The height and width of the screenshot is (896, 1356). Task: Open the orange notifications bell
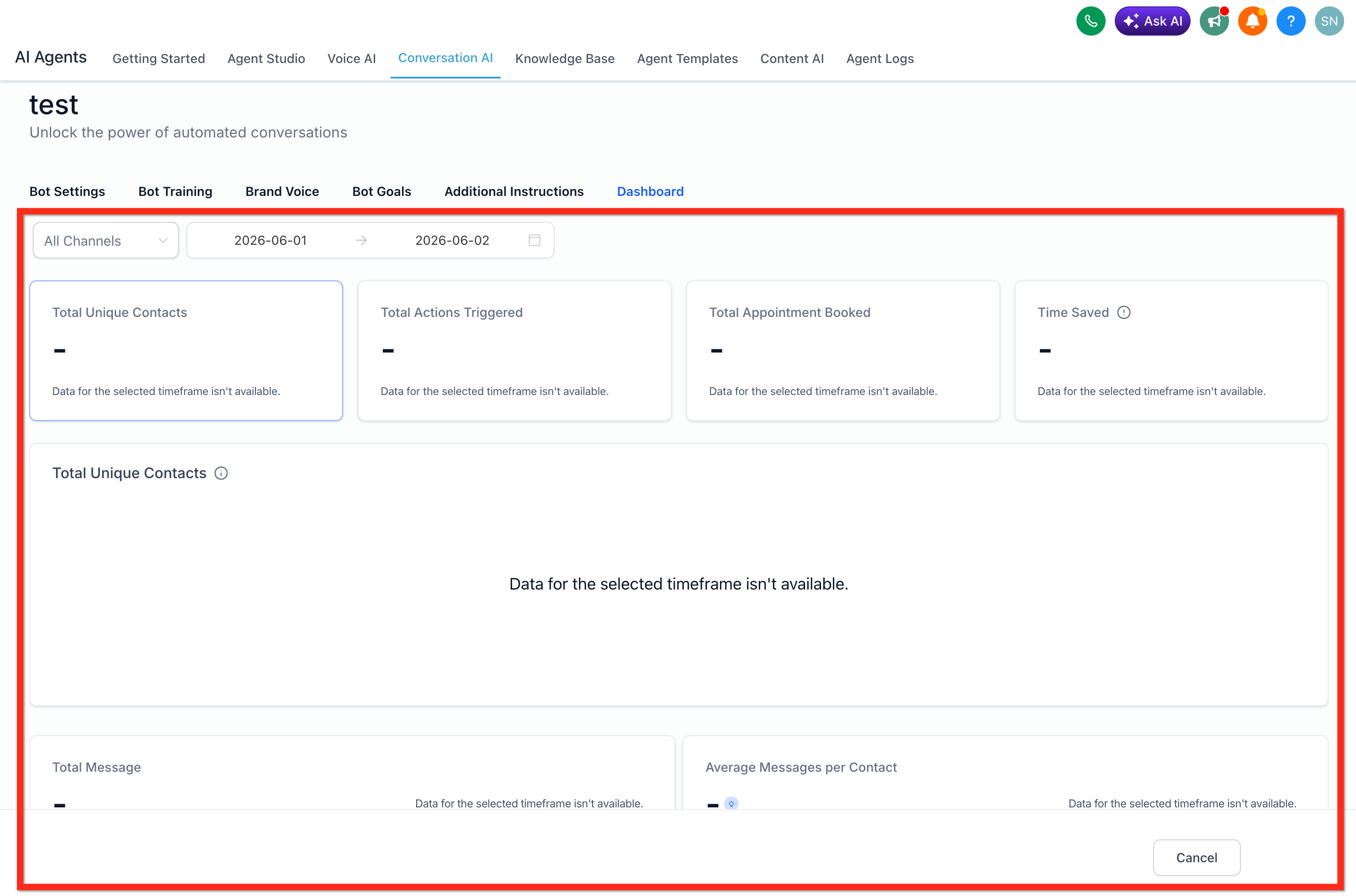[x=1253, y=21]
